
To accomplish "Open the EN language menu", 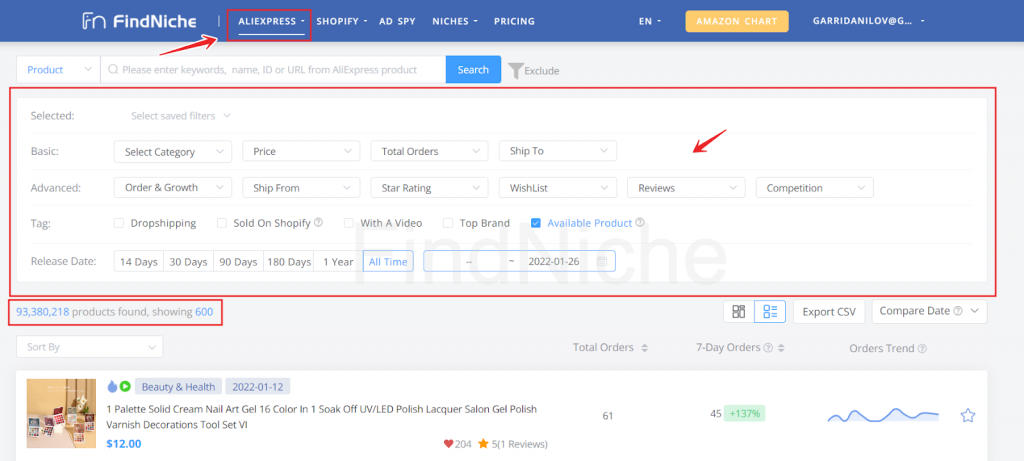I will click(x=650, y=21).
